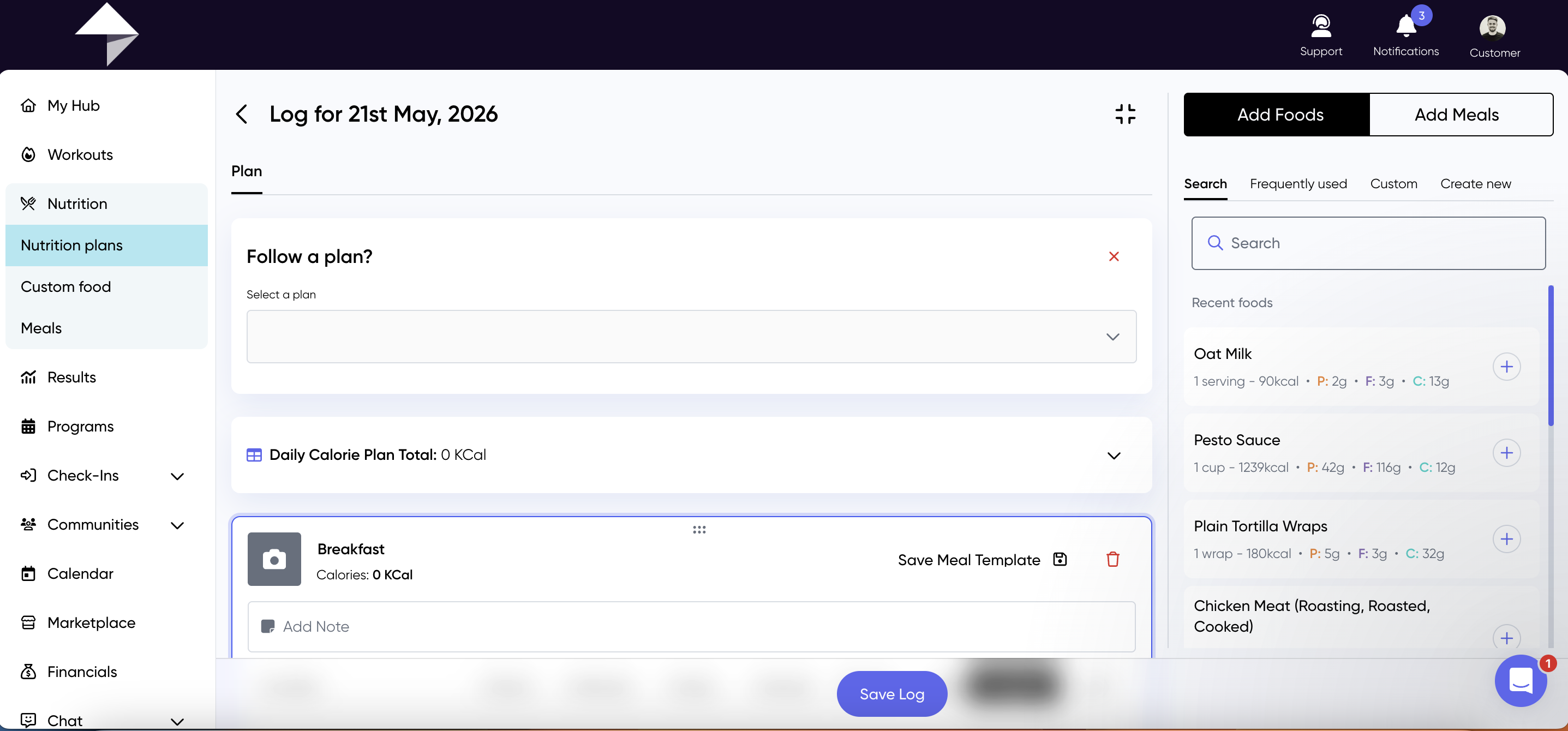
Task: Select the Custom tab
Action: point(1393,184)
